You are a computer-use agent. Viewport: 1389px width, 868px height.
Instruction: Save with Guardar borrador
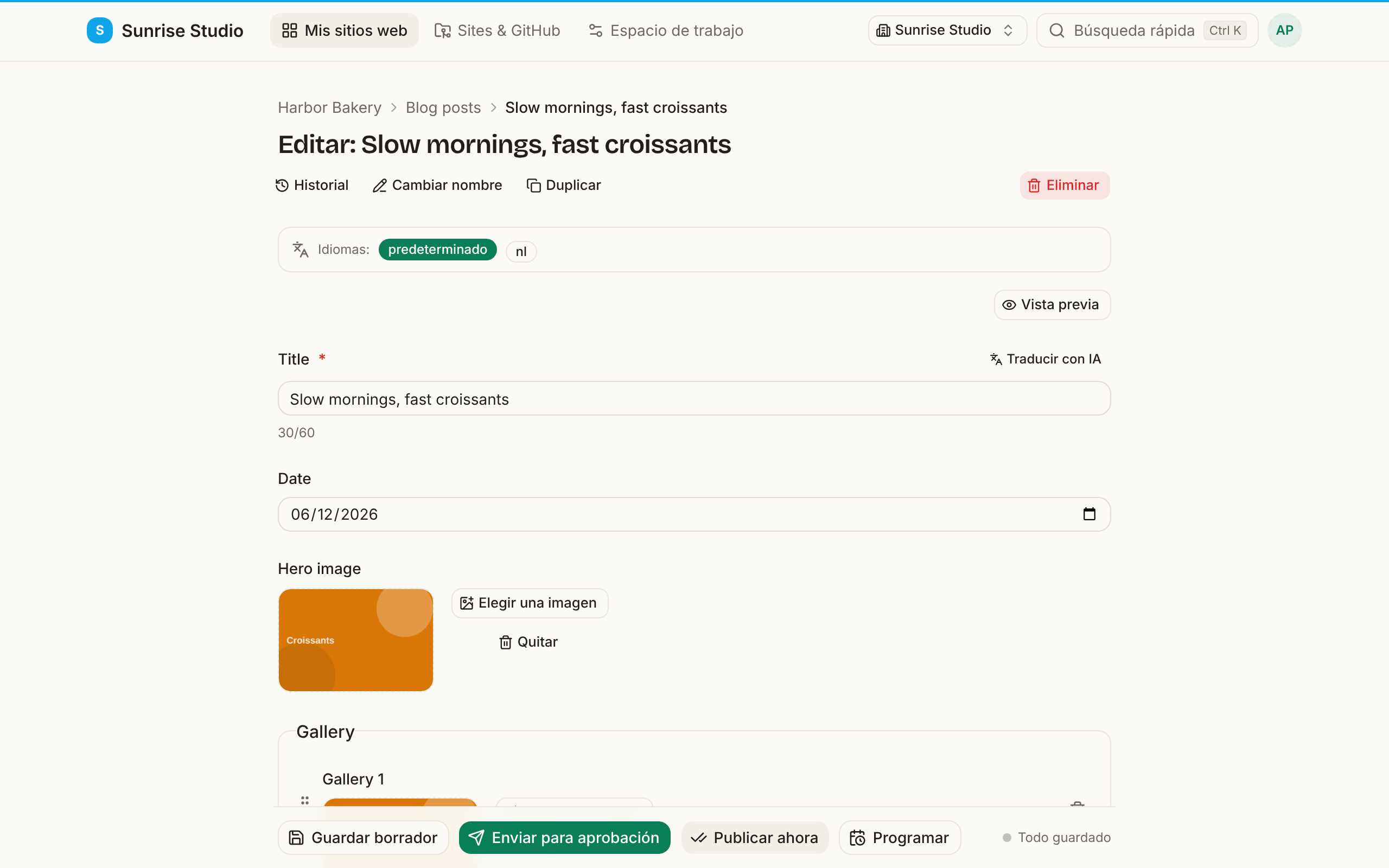pyautogui.click(x=363, y=838)
